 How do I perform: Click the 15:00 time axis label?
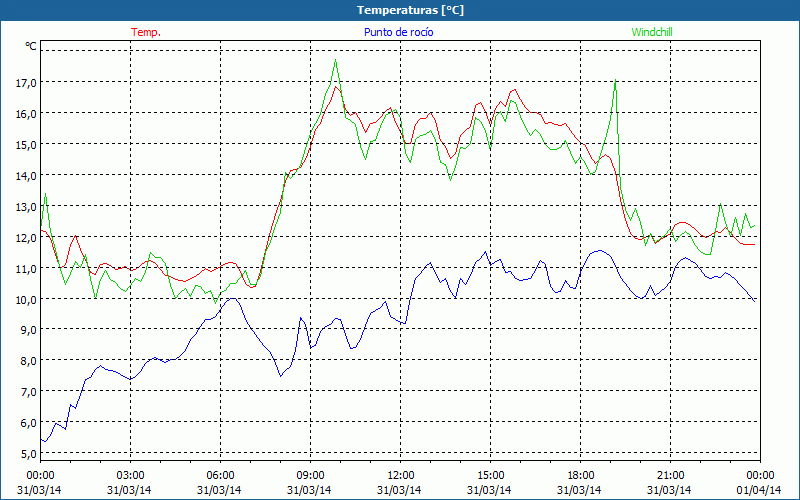pos(490,476)
